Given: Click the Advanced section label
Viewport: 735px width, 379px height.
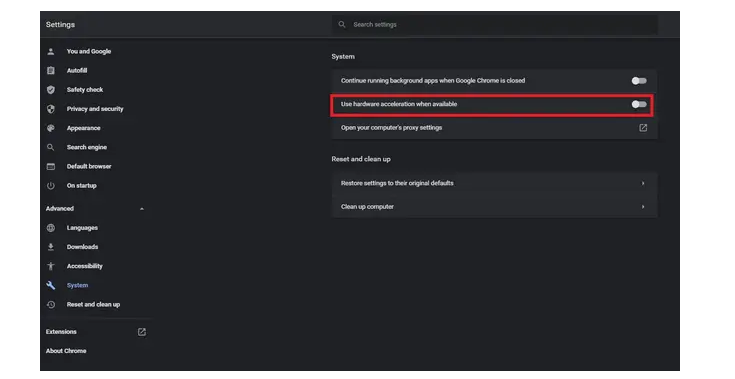Looking at the screenshot, I should click(x=60, y=209).
